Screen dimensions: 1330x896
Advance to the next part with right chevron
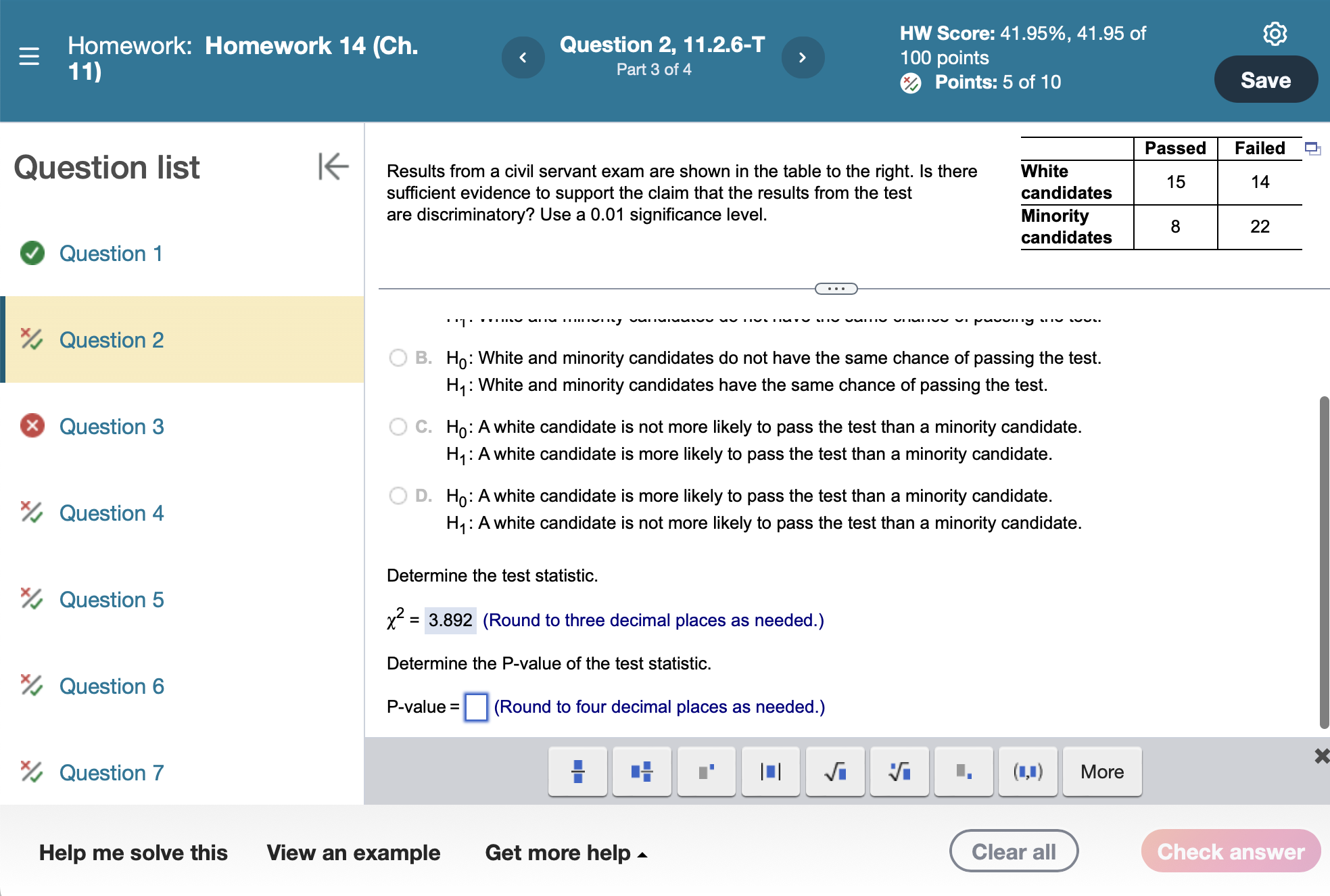tap(802, 57)
